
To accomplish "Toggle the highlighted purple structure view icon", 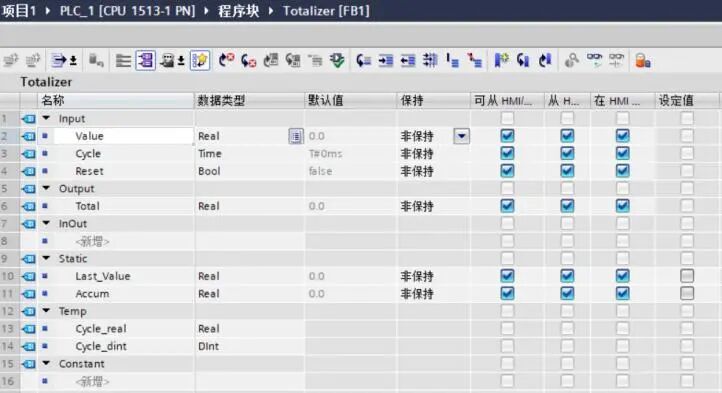I will click(146, 60).
